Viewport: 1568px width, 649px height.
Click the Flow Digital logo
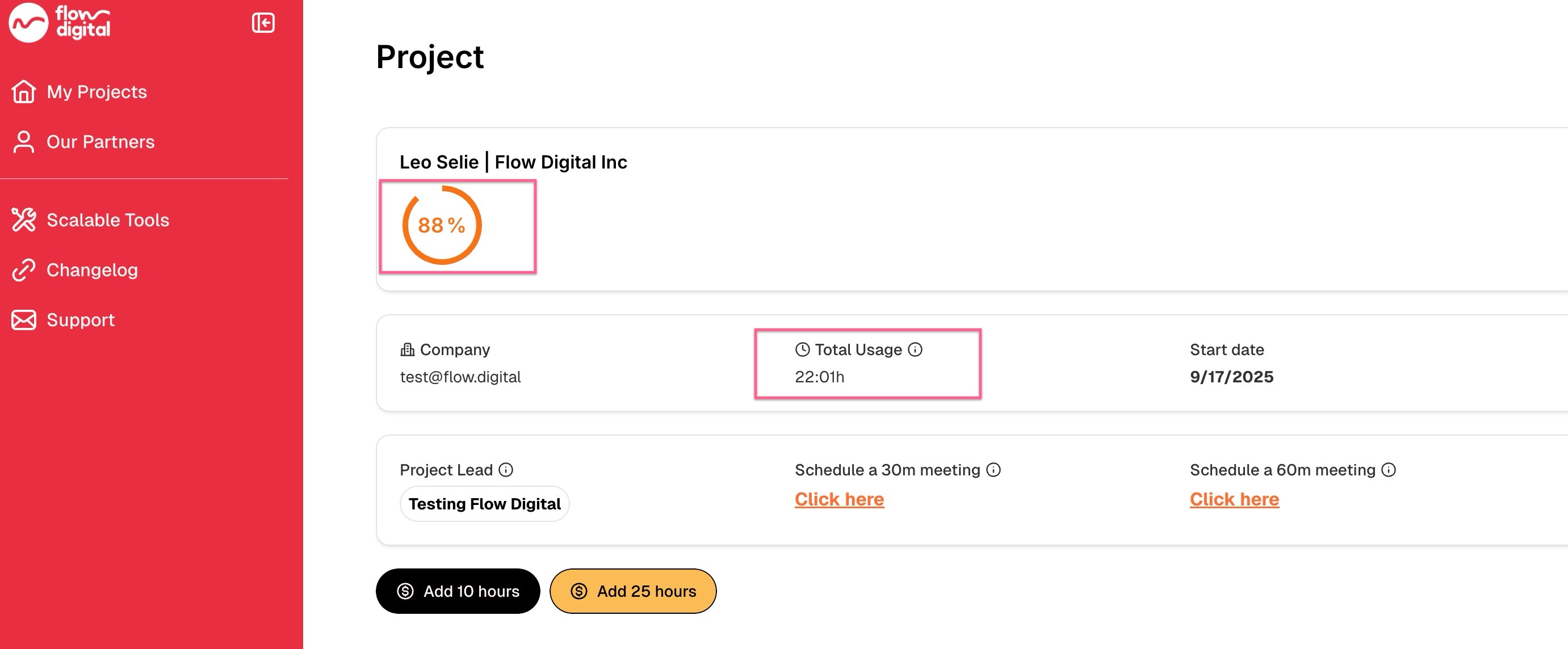(x=60, y=23)
